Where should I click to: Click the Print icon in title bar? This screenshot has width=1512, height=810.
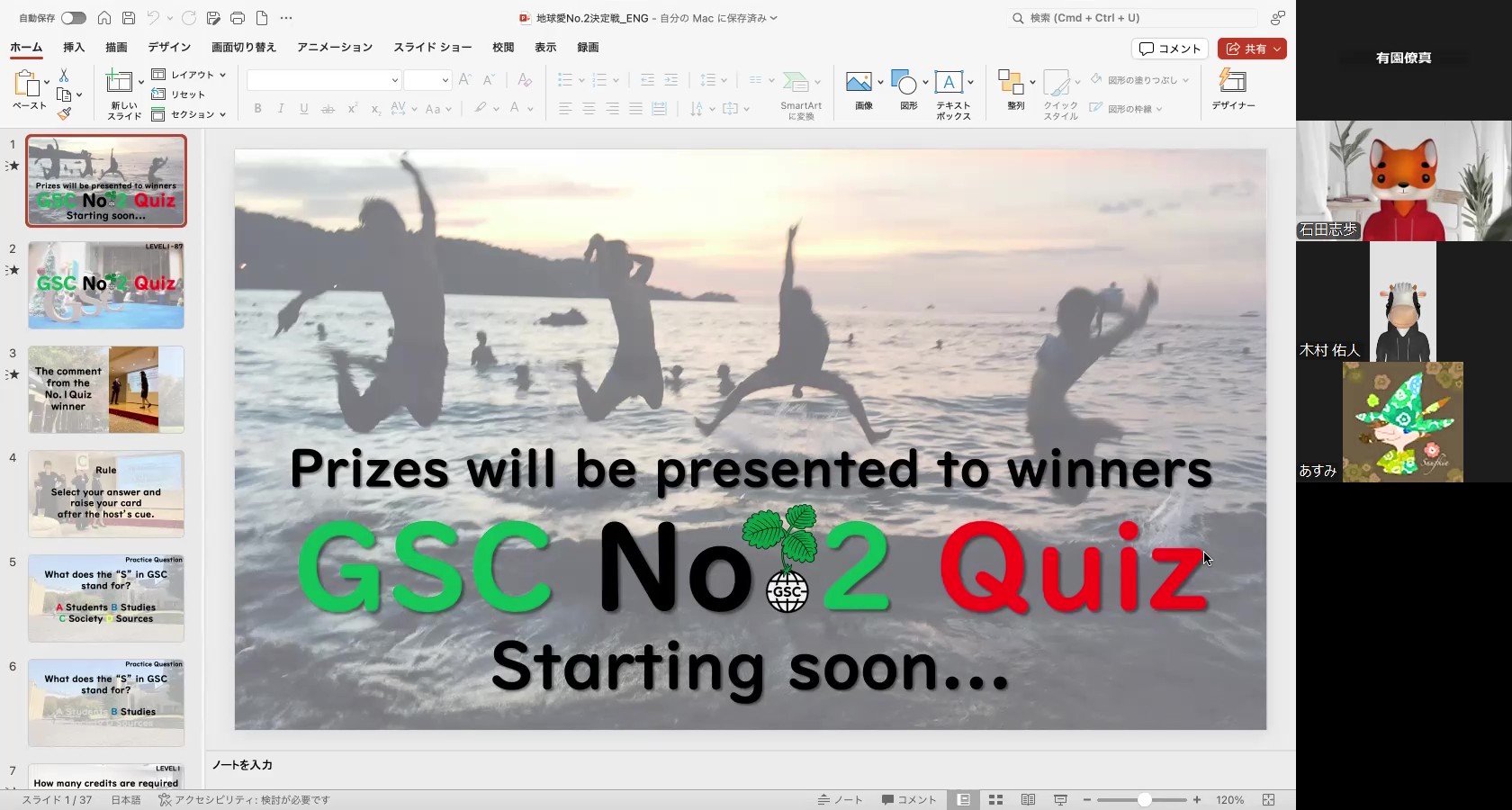238,18
